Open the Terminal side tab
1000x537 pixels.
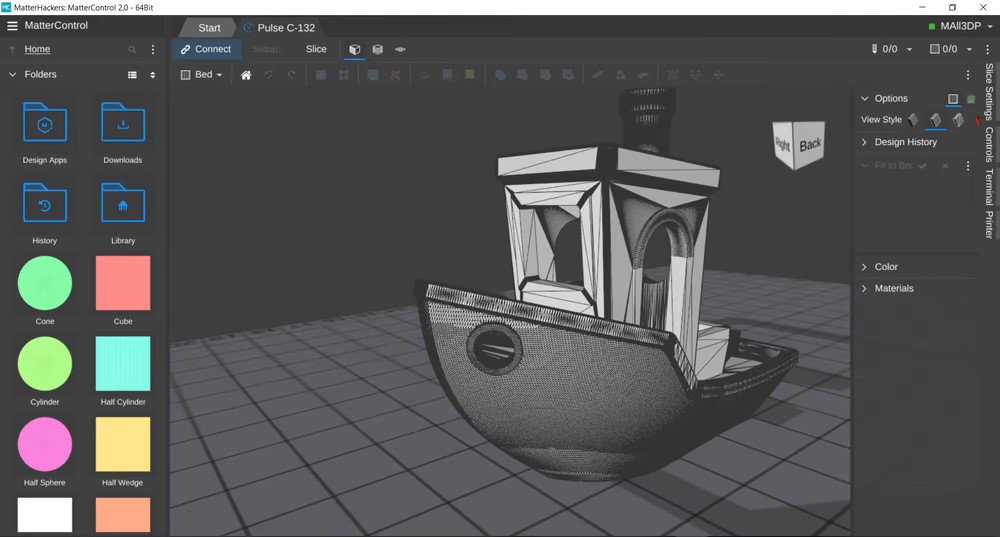click(989, 187)
